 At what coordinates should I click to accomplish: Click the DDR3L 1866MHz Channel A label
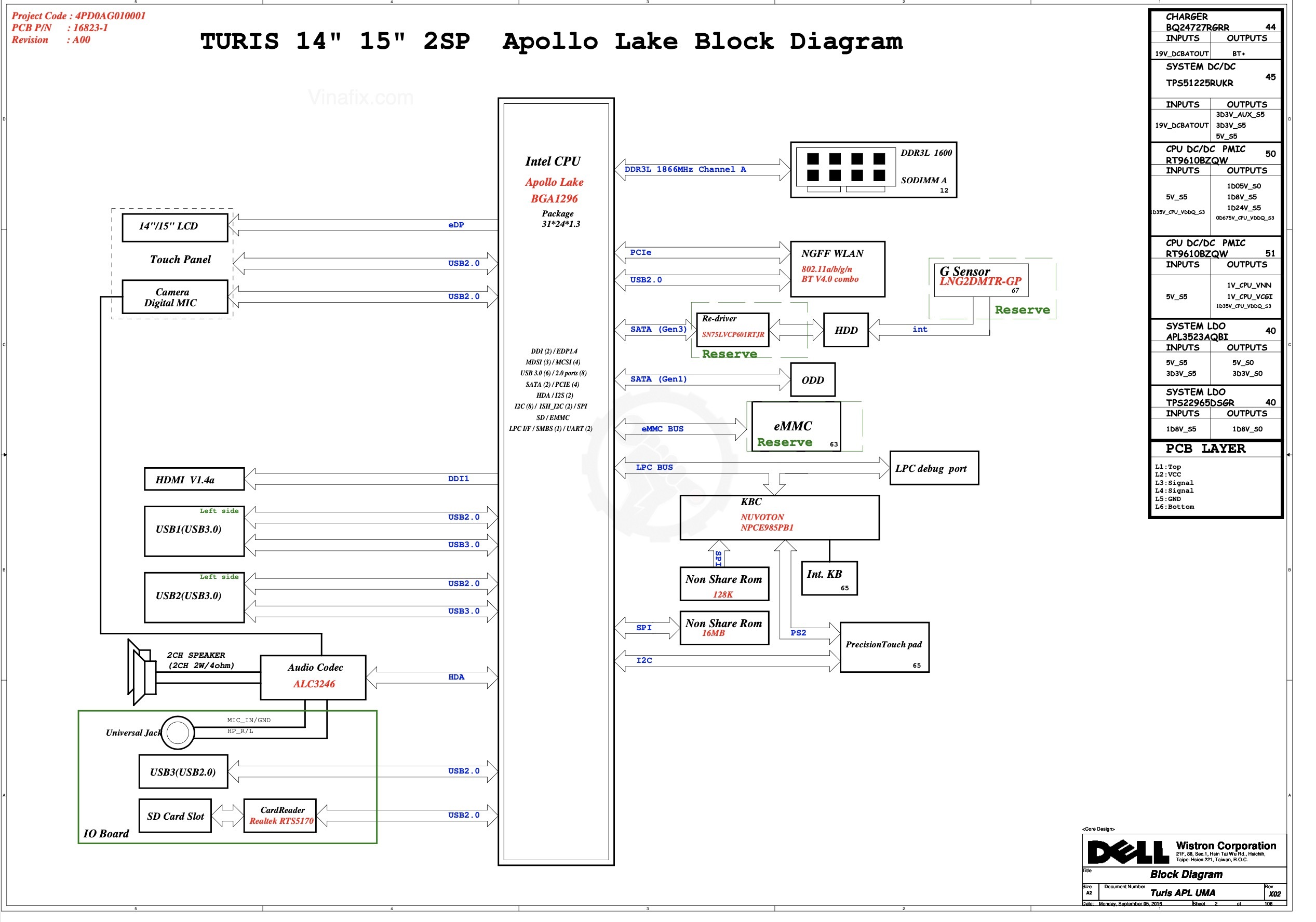pyautogui.click(x=686, y=169)
